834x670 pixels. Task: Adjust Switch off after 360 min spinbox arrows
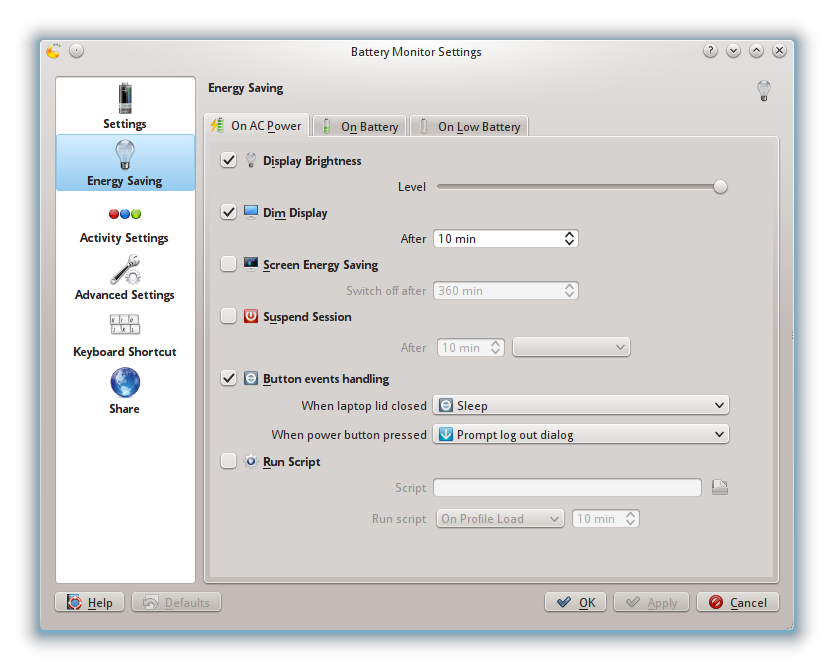point(569,290)
